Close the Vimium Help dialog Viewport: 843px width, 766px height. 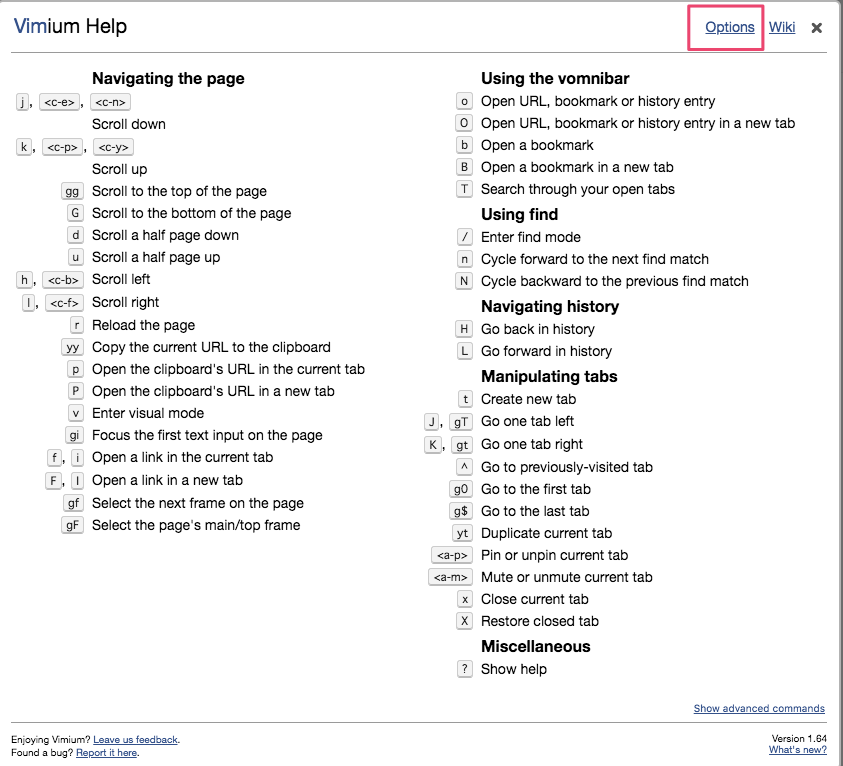coord(817,28)
